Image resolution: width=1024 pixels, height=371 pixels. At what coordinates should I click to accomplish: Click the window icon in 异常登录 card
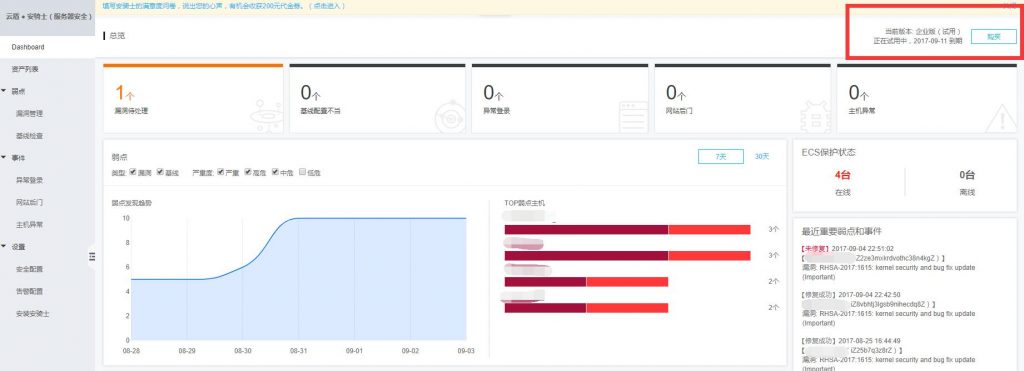click(632, 115)
